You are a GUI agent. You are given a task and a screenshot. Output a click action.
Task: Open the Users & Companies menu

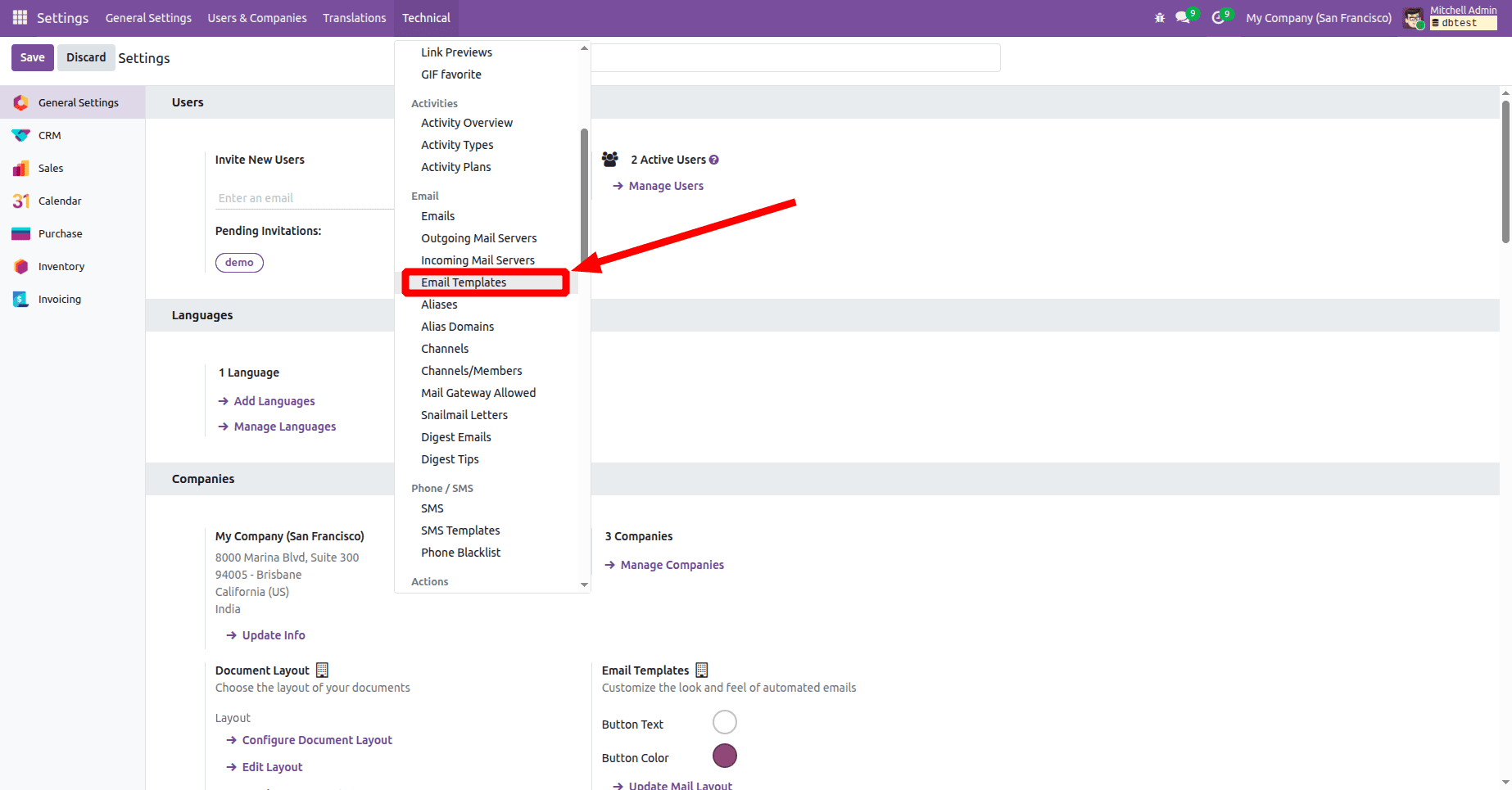[257, 18]
